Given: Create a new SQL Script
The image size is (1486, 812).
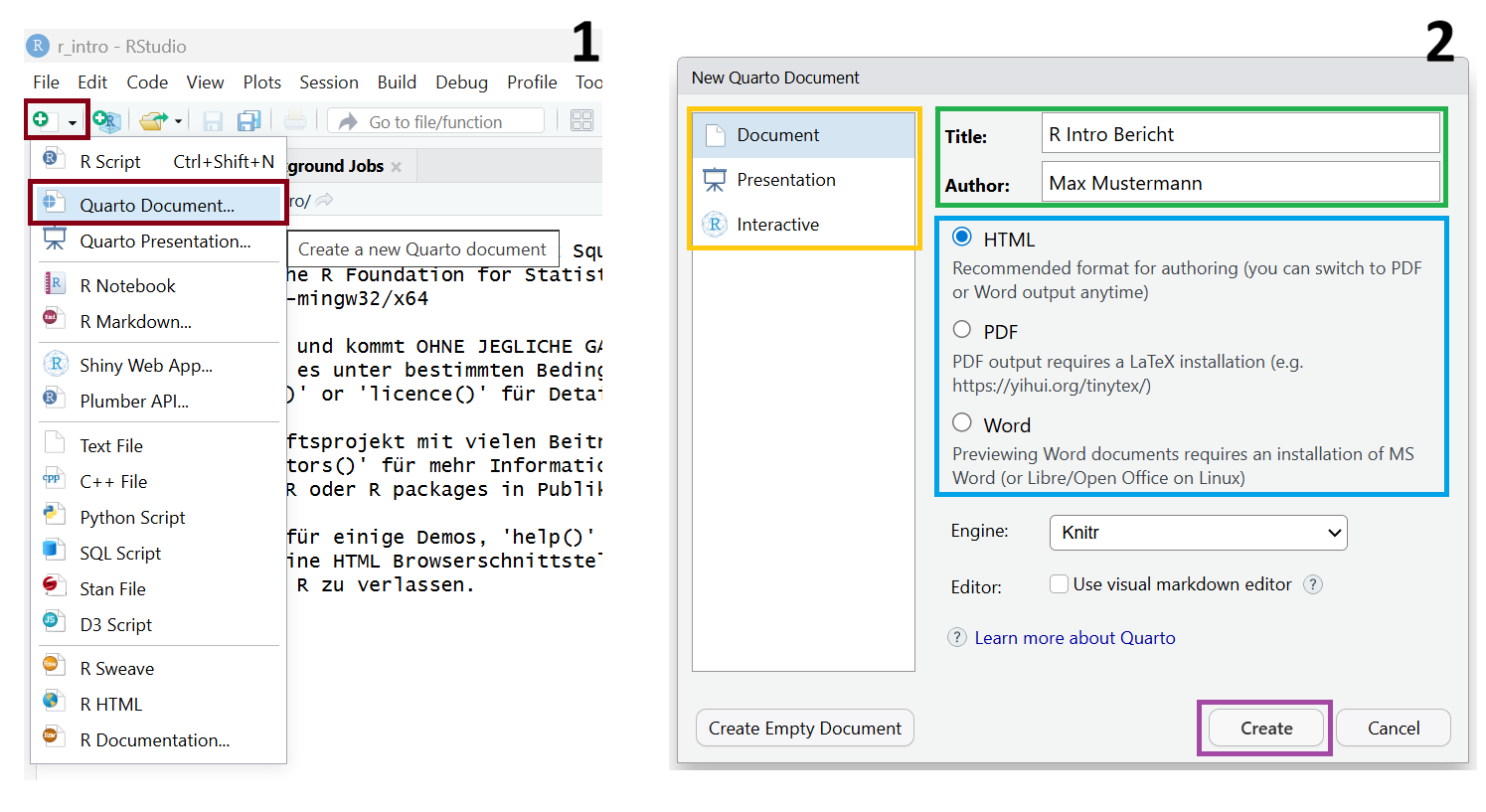Looking at the screenshot, I should (158, 553).
